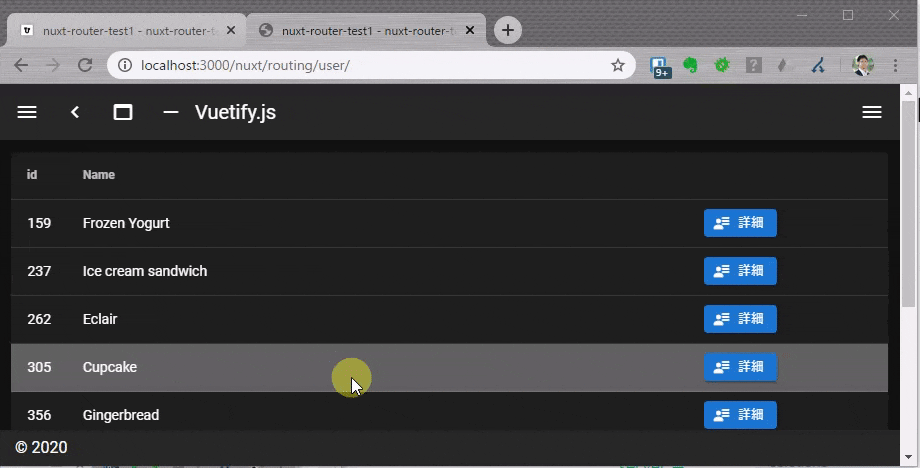Close the second nuxt-router-test1 tab

pos(469,30)
